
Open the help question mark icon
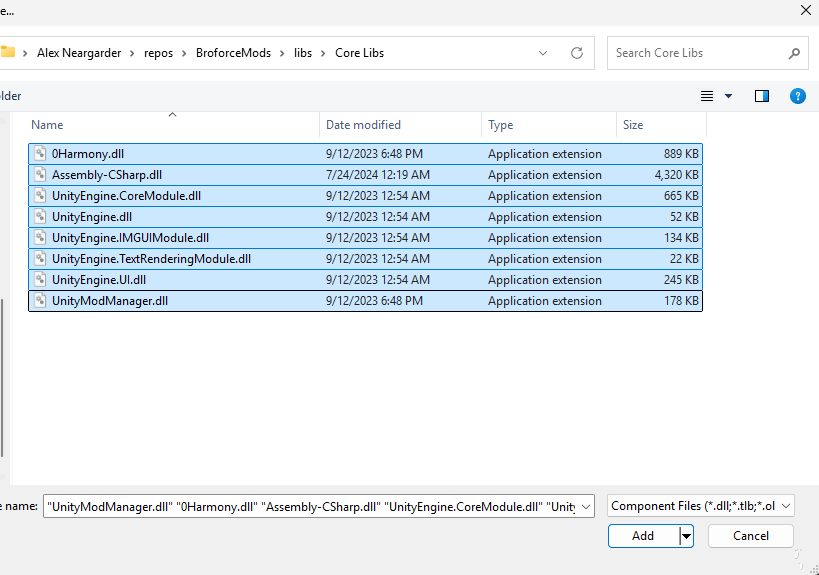pyautogui.click(x=798, y=96)
